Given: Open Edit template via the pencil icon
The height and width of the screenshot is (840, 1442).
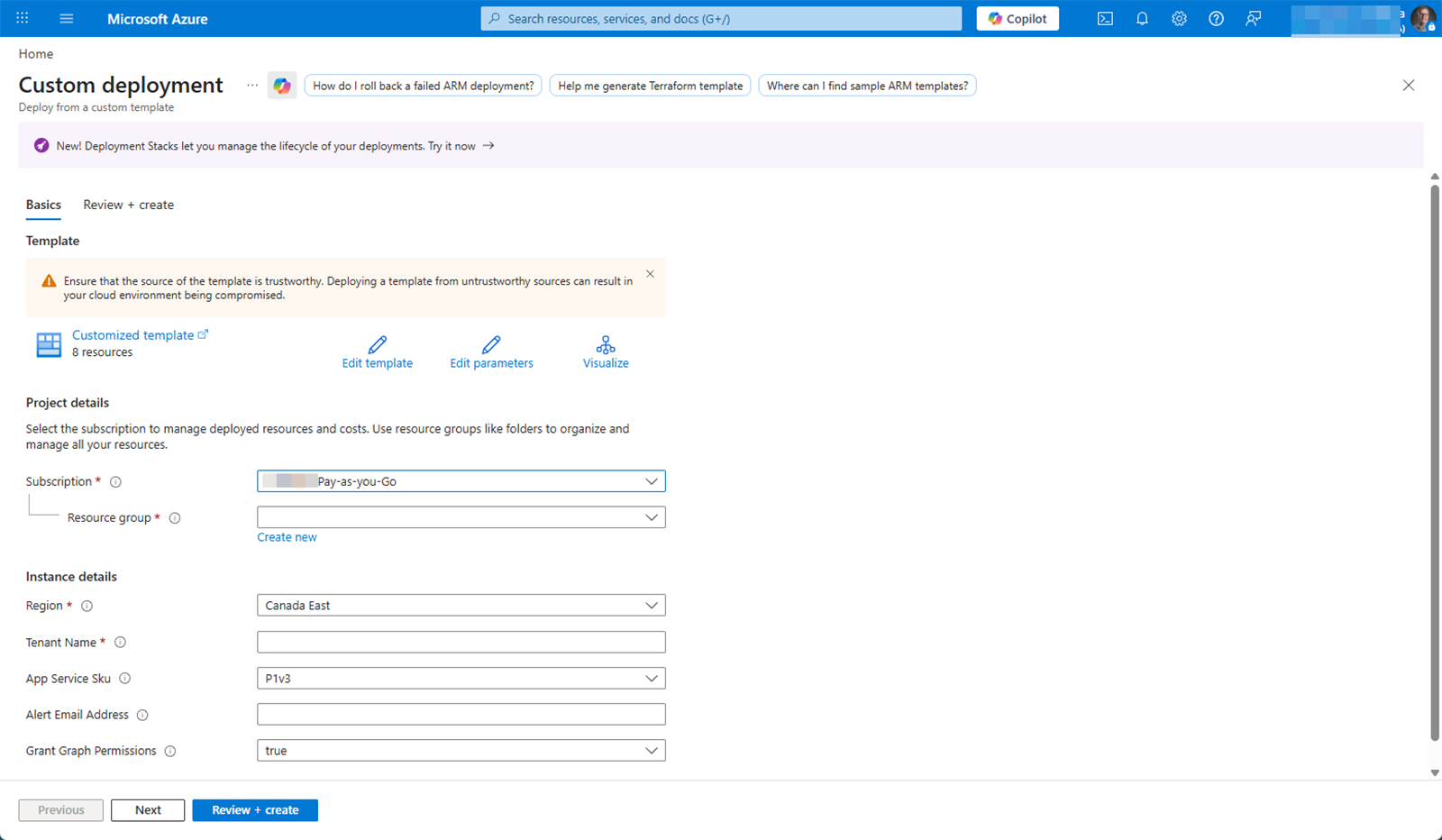Looking at the screenshot, I should pos(377,352).
